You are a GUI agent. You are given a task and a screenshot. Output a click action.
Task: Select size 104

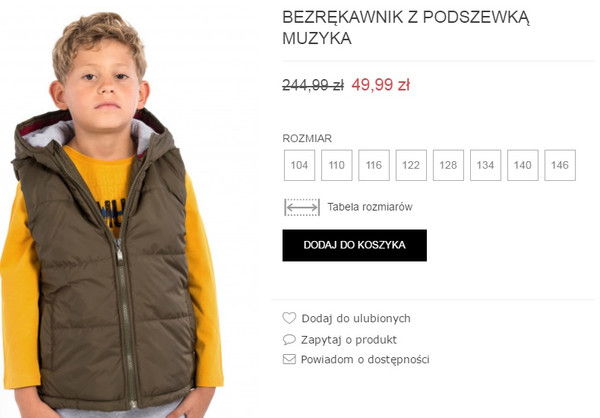[299, 165]
